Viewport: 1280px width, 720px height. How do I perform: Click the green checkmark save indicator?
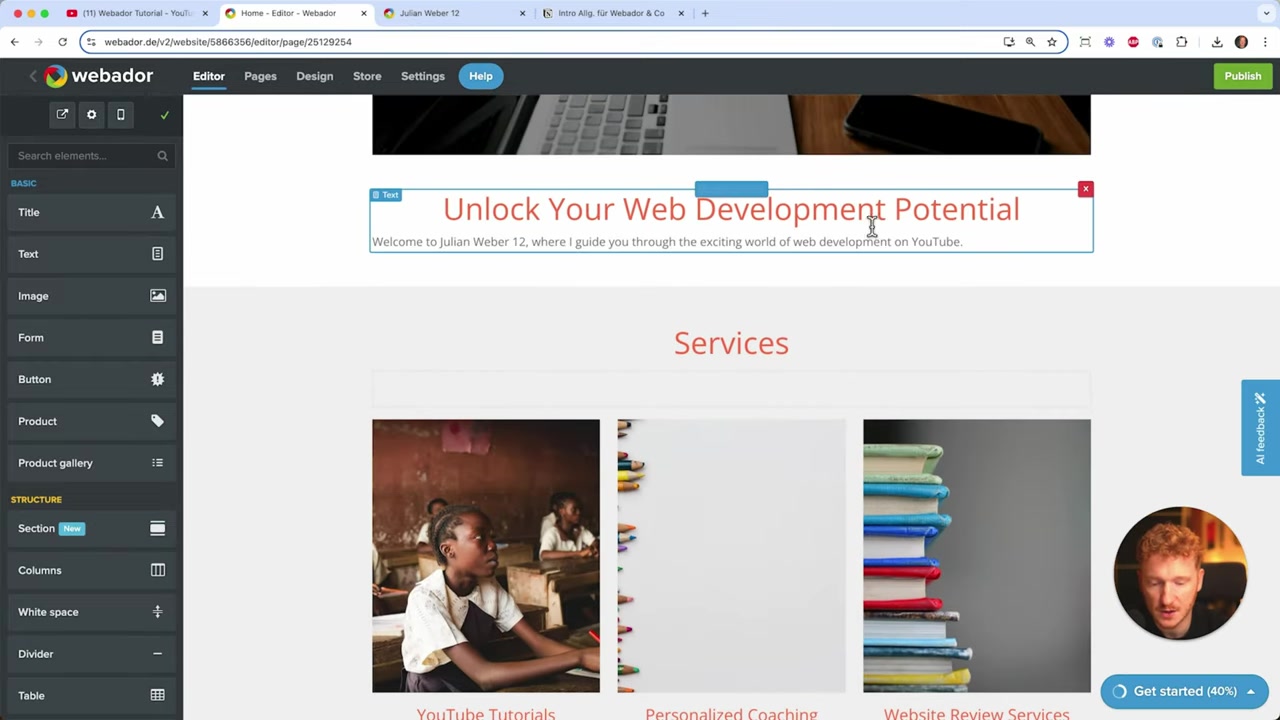(165, 115)
